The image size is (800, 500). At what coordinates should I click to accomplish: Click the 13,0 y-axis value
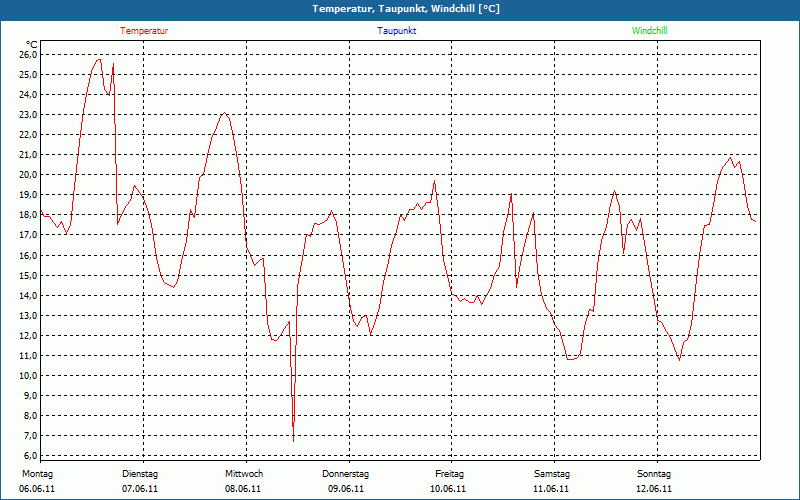(28, 315)
